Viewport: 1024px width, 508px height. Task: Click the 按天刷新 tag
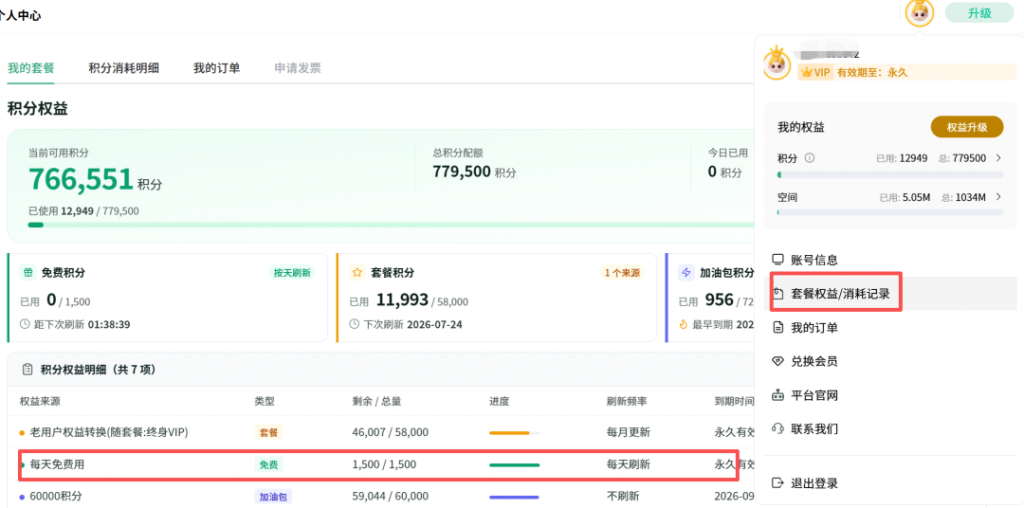(x=292, y=272)
